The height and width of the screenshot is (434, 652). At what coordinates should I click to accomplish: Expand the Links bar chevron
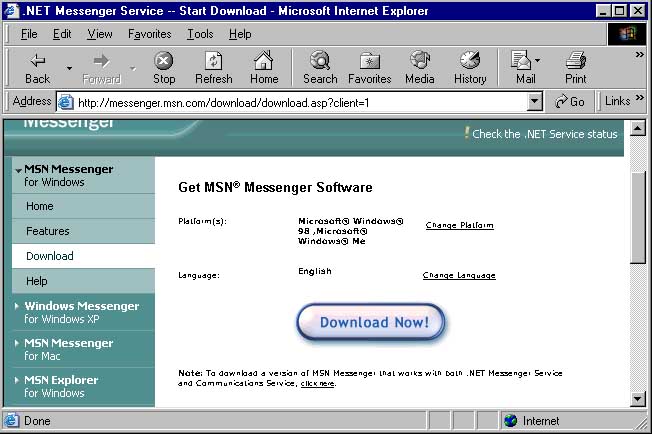point(640,98)
